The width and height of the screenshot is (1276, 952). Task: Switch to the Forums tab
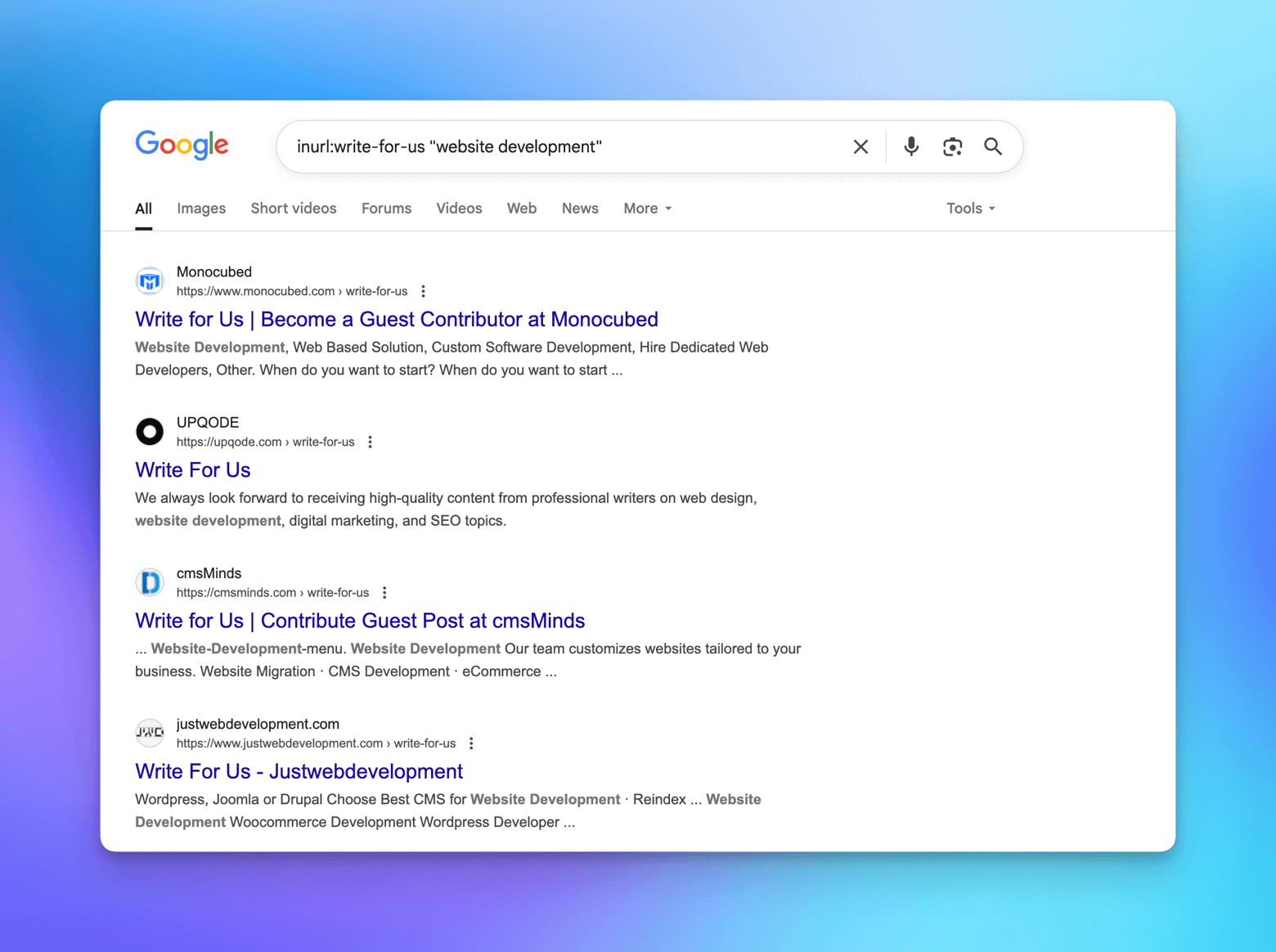click(386, 209)
